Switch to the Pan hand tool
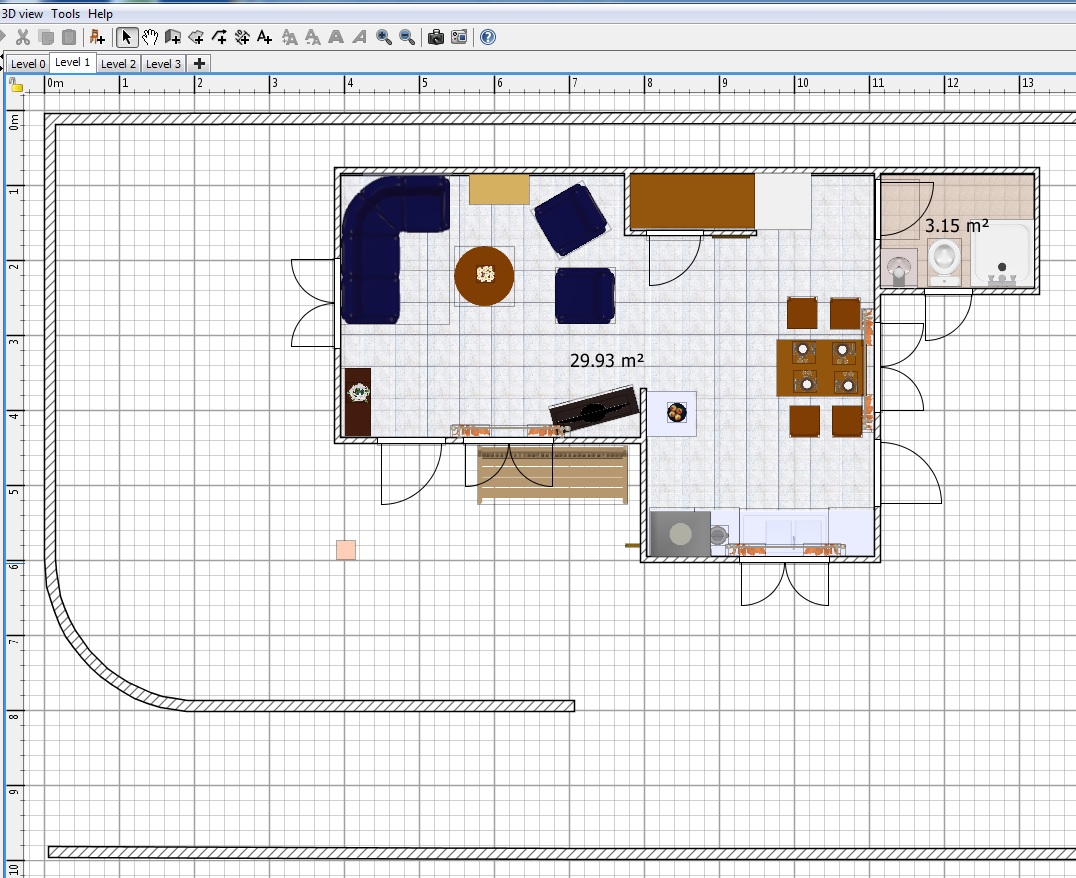 coord(150,37)
